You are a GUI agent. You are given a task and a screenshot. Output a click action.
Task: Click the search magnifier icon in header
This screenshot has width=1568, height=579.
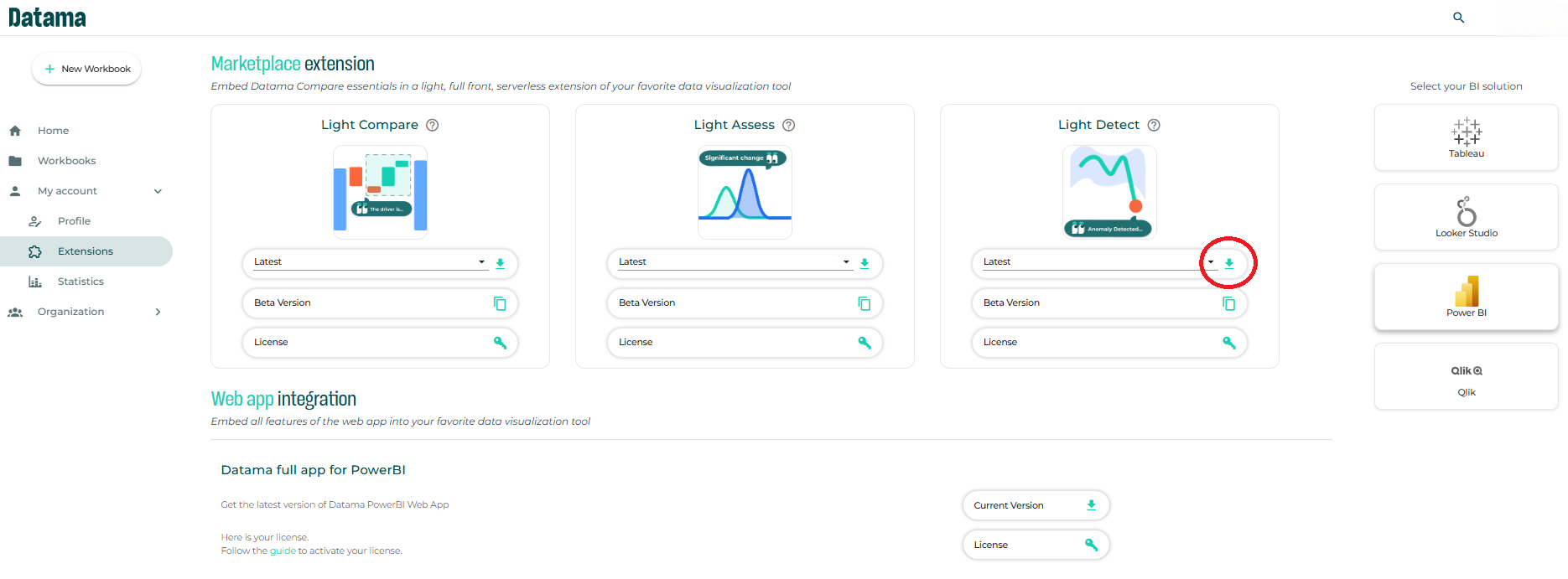pyautogui.click(x=1458, y=18)
